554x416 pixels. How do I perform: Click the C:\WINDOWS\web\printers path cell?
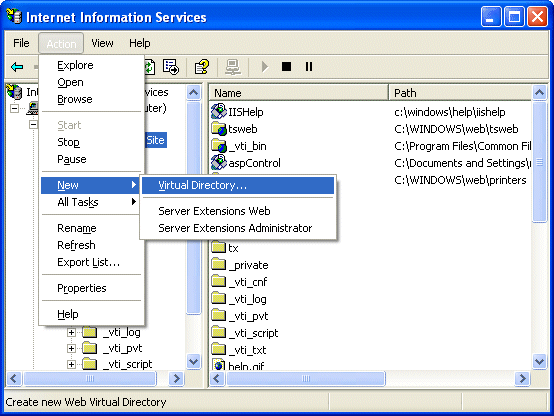coord(460,180)
